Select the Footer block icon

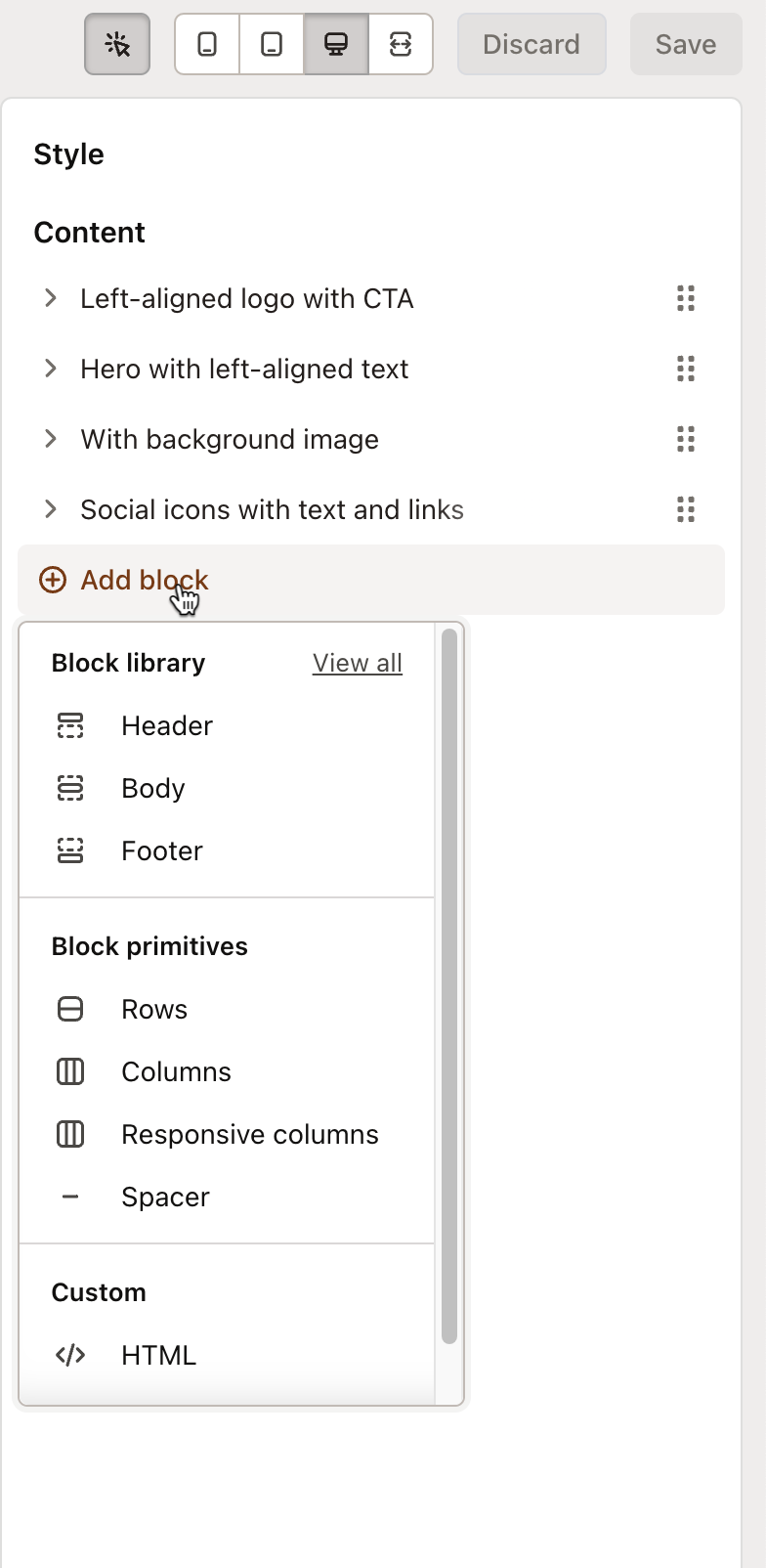[69, 850]
